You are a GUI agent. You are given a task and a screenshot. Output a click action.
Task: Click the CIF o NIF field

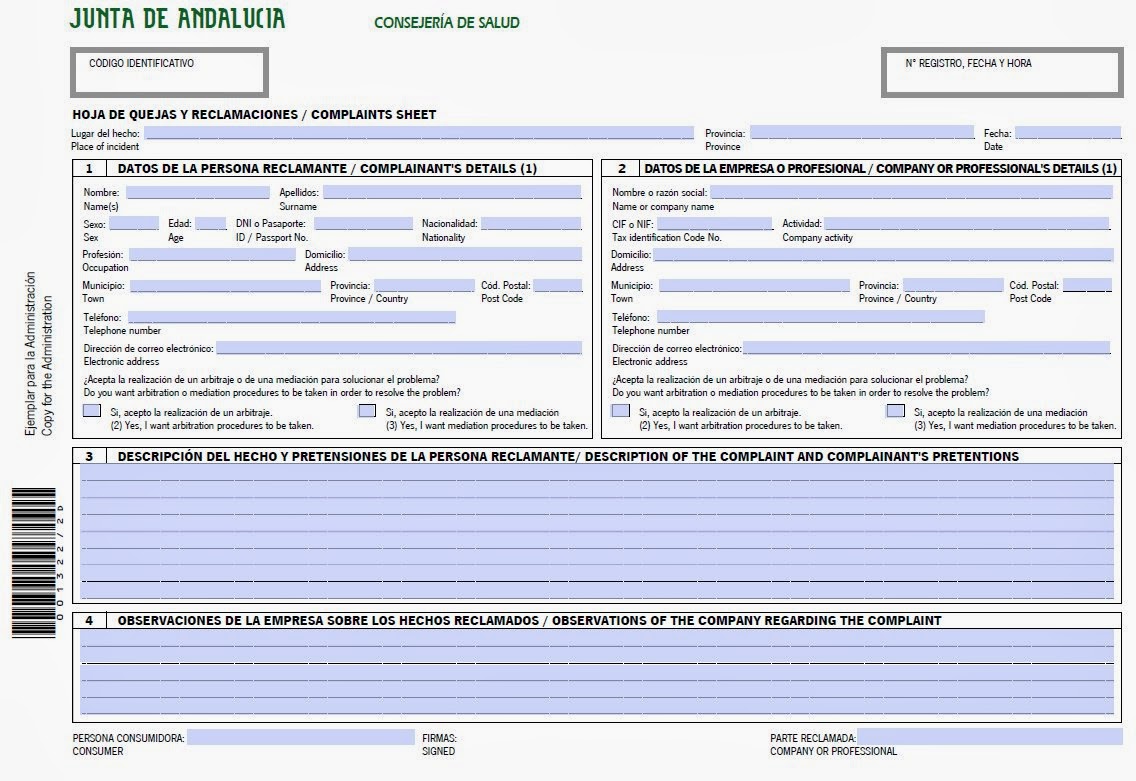pos(715,223)
